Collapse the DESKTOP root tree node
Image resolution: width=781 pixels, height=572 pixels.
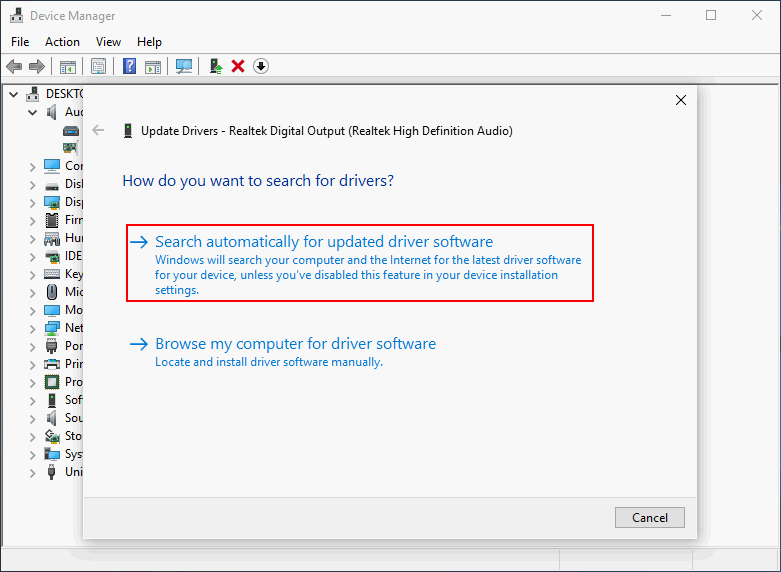pos(13,94)
